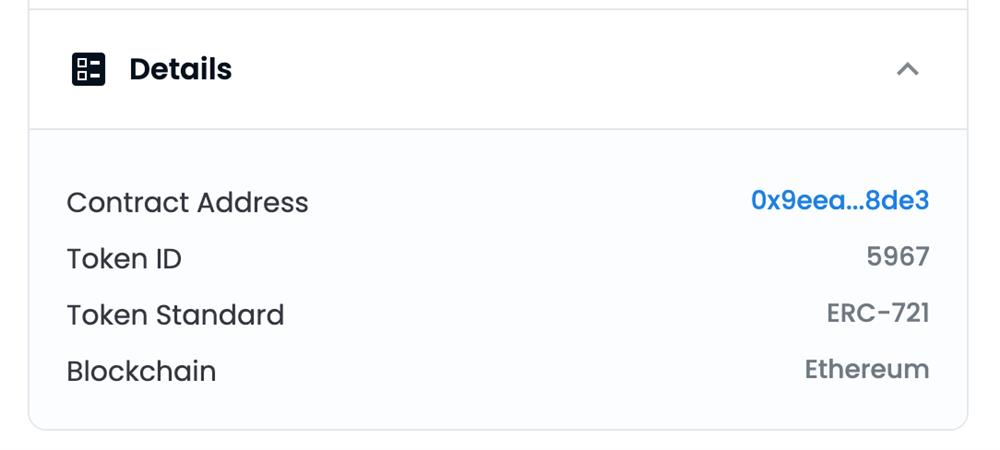Click the Details section heading text

click(x=181, y=69)
